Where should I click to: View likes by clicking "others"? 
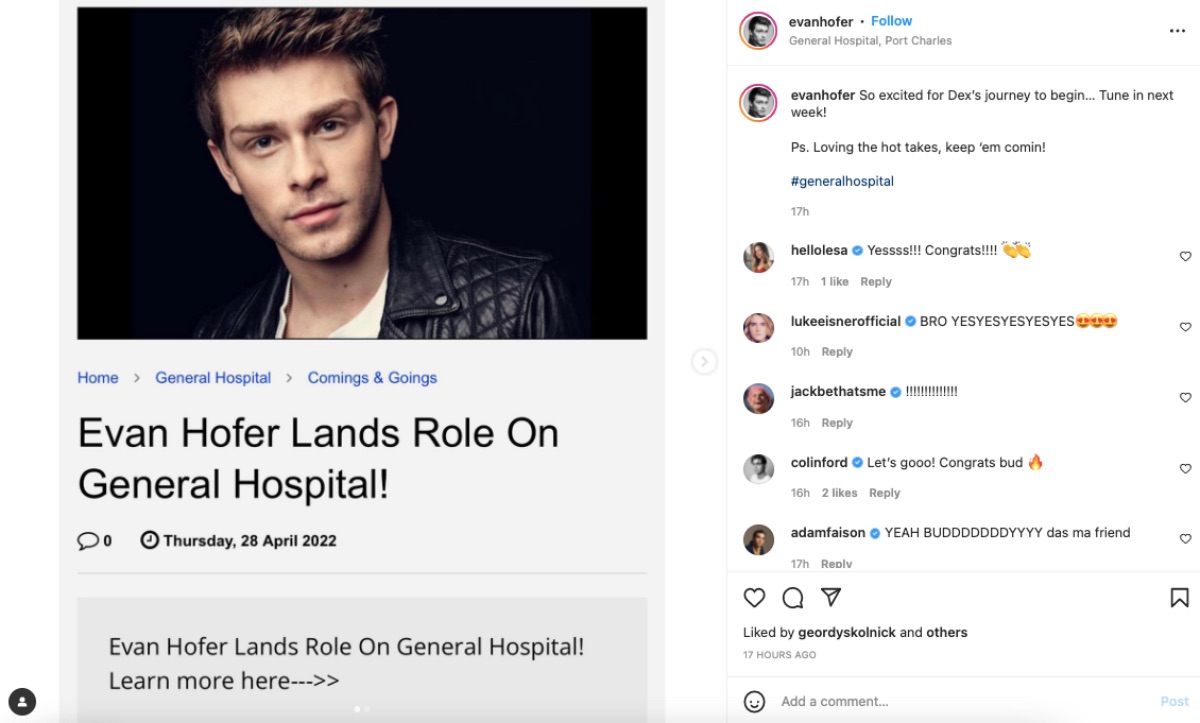click(x=947, y=632)
